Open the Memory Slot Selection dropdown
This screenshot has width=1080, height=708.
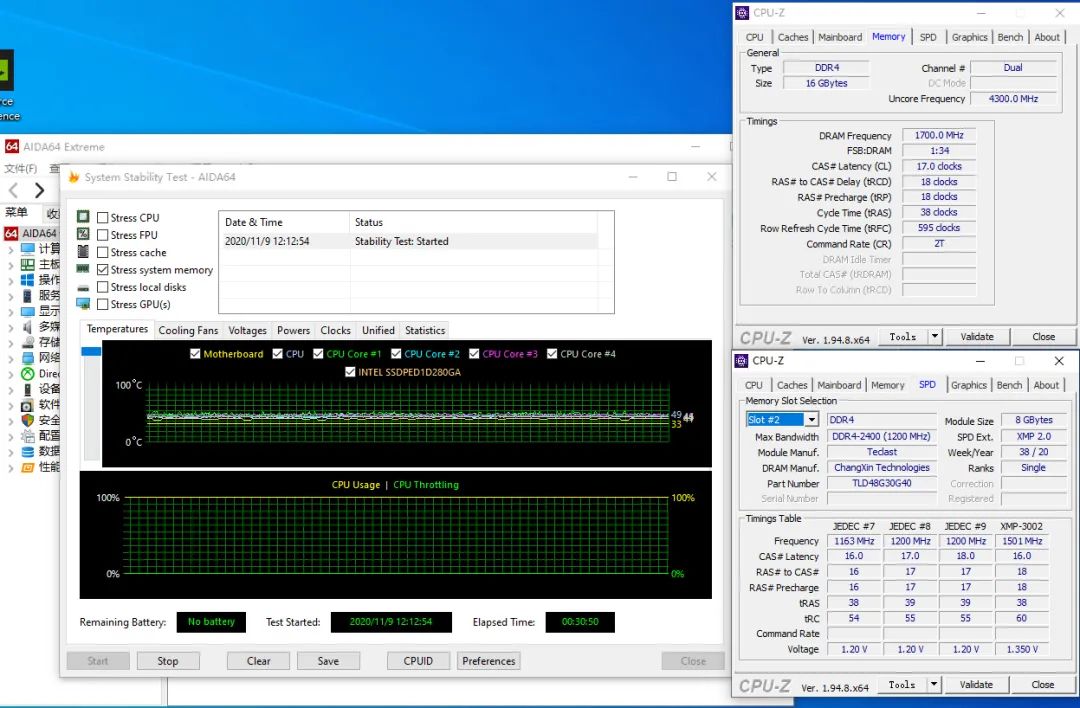[811, 420]
